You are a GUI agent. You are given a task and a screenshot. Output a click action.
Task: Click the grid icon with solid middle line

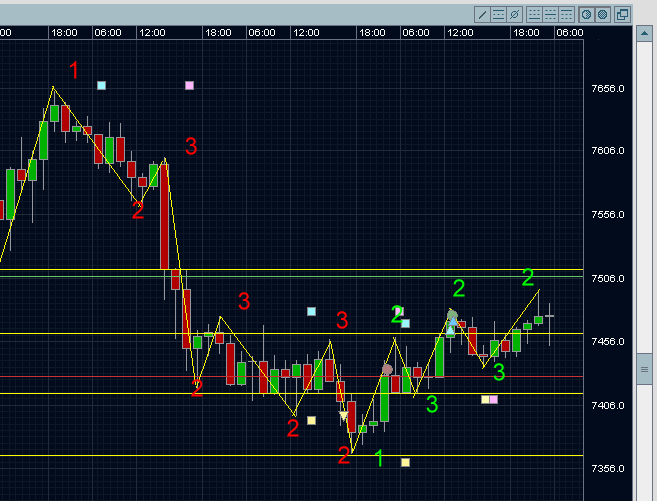tap(551, 14)
